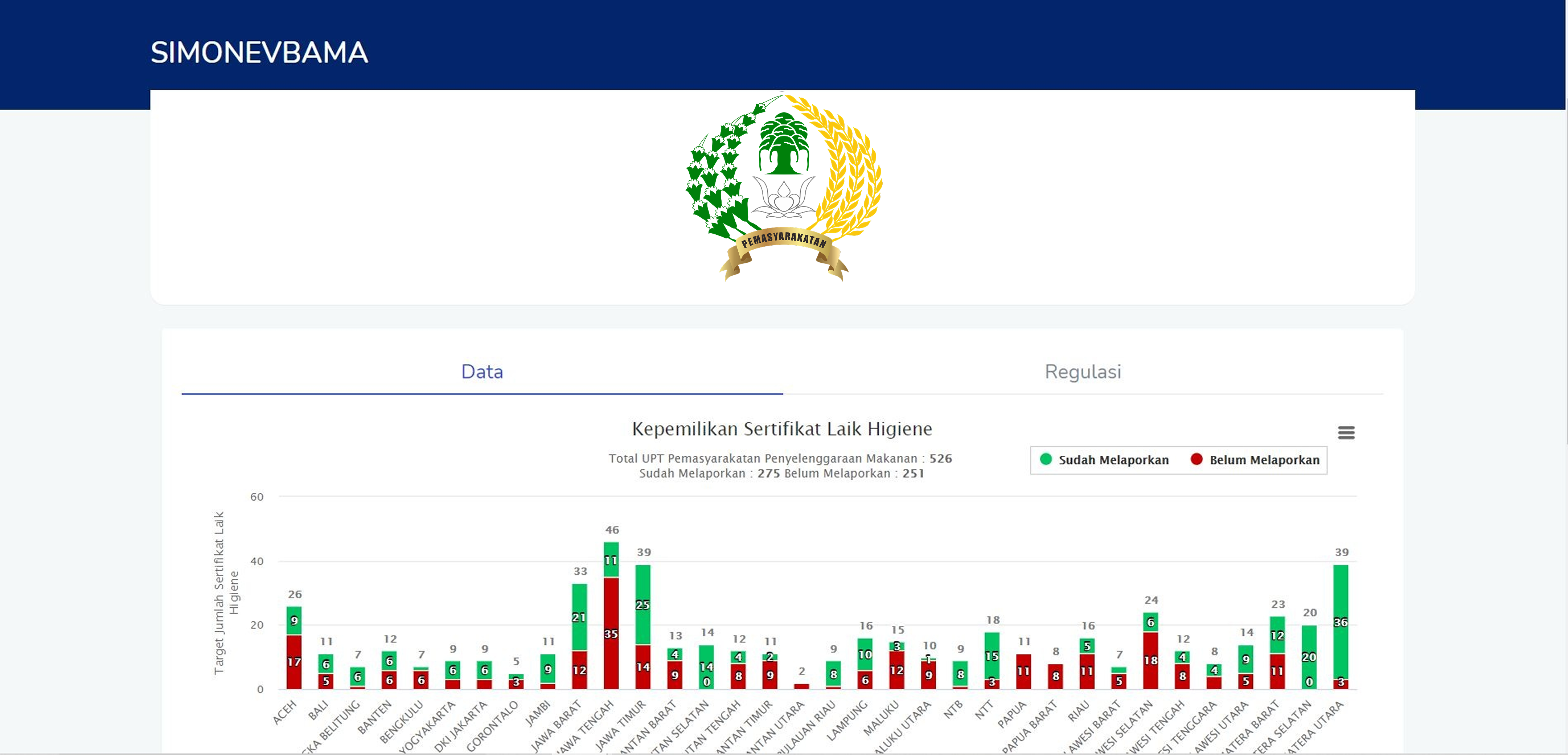Image resolution: width=1568 pixels, height=755 pixels.
Task: Toggle the Belum Melaporkan legend series
Action: (x=1255, y=460)
